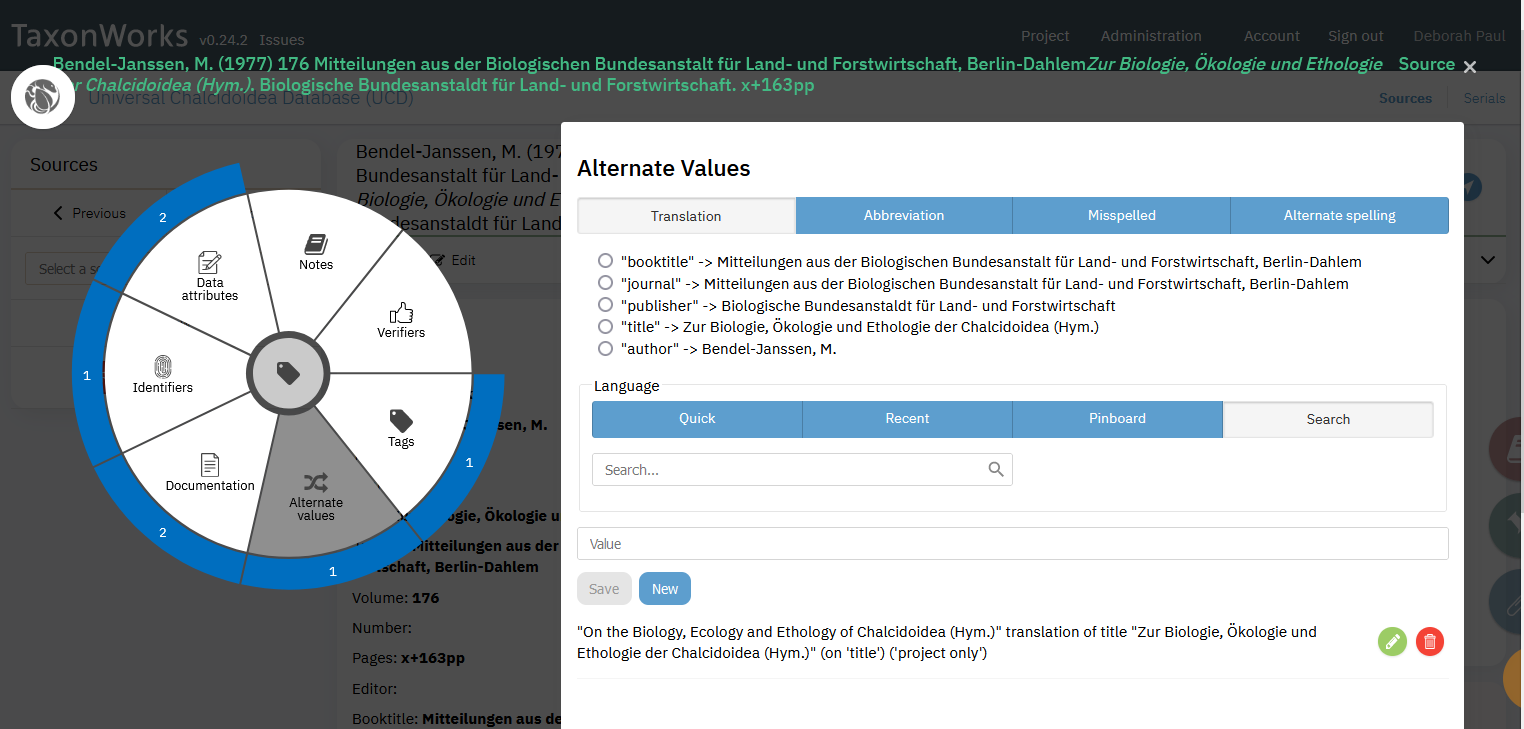Open the Documentation slice
The image size is (1524, 729).
point(210,472)
